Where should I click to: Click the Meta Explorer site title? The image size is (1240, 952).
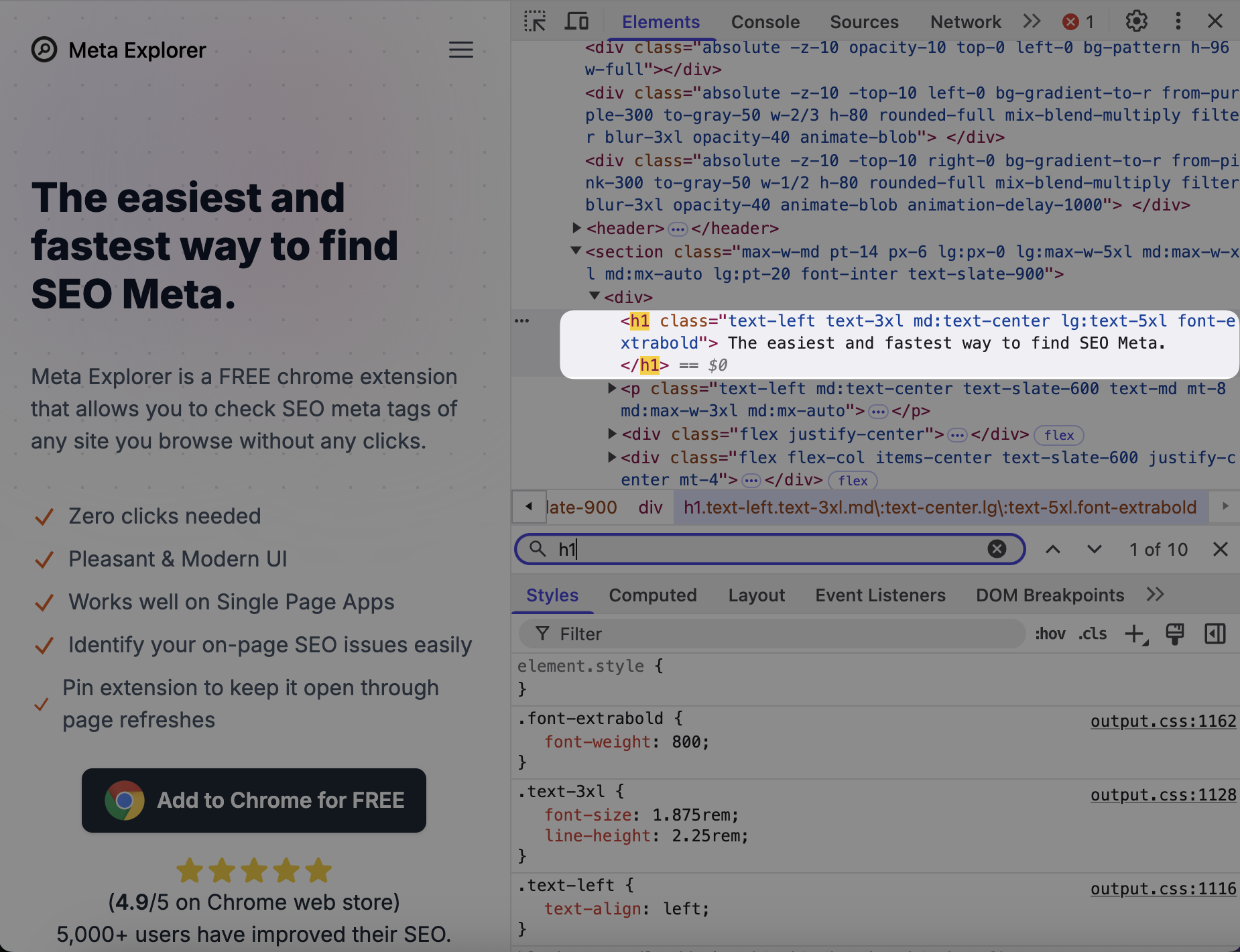[x=137, y=50]
